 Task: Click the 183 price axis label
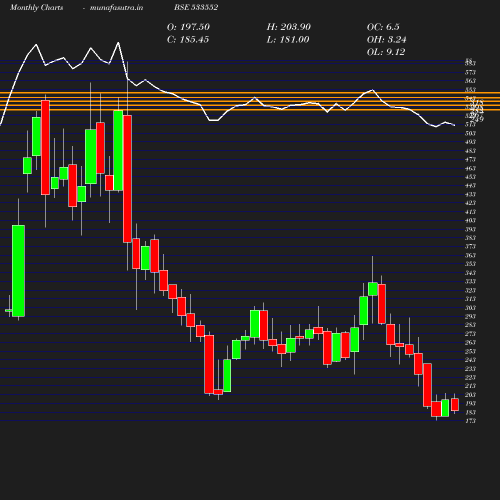pos(470,412)
